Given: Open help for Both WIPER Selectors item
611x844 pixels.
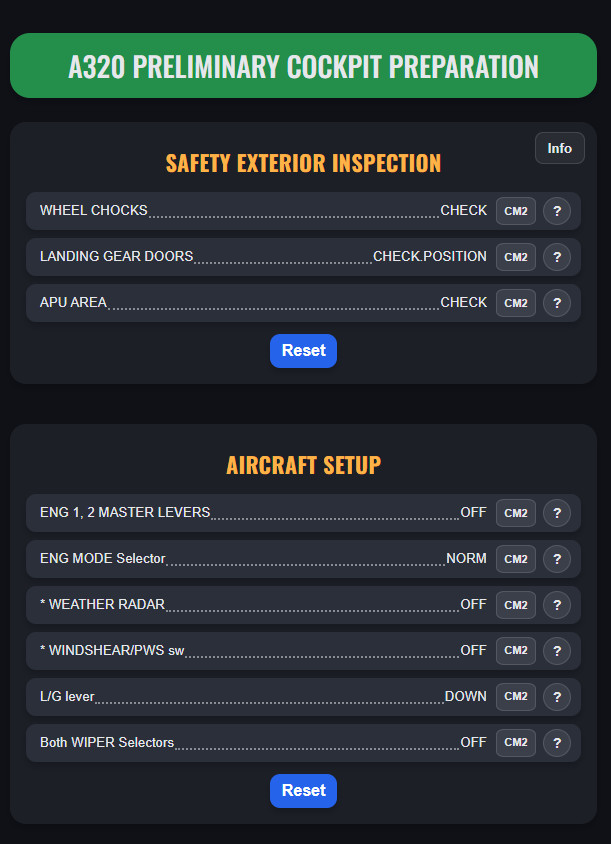Looking at the screenshot, I should 557,743.
